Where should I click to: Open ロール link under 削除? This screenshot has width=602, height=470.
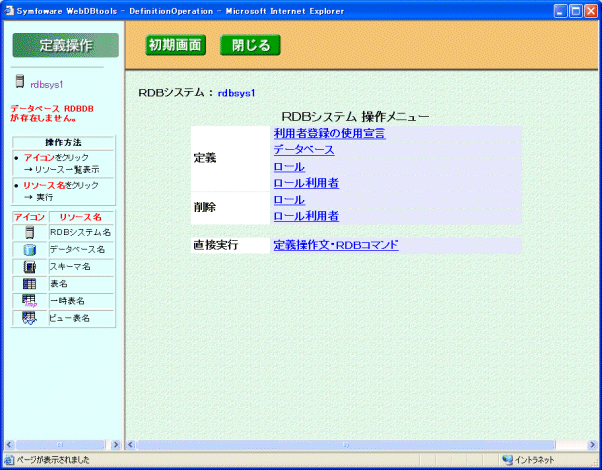[x=289, y=200]
